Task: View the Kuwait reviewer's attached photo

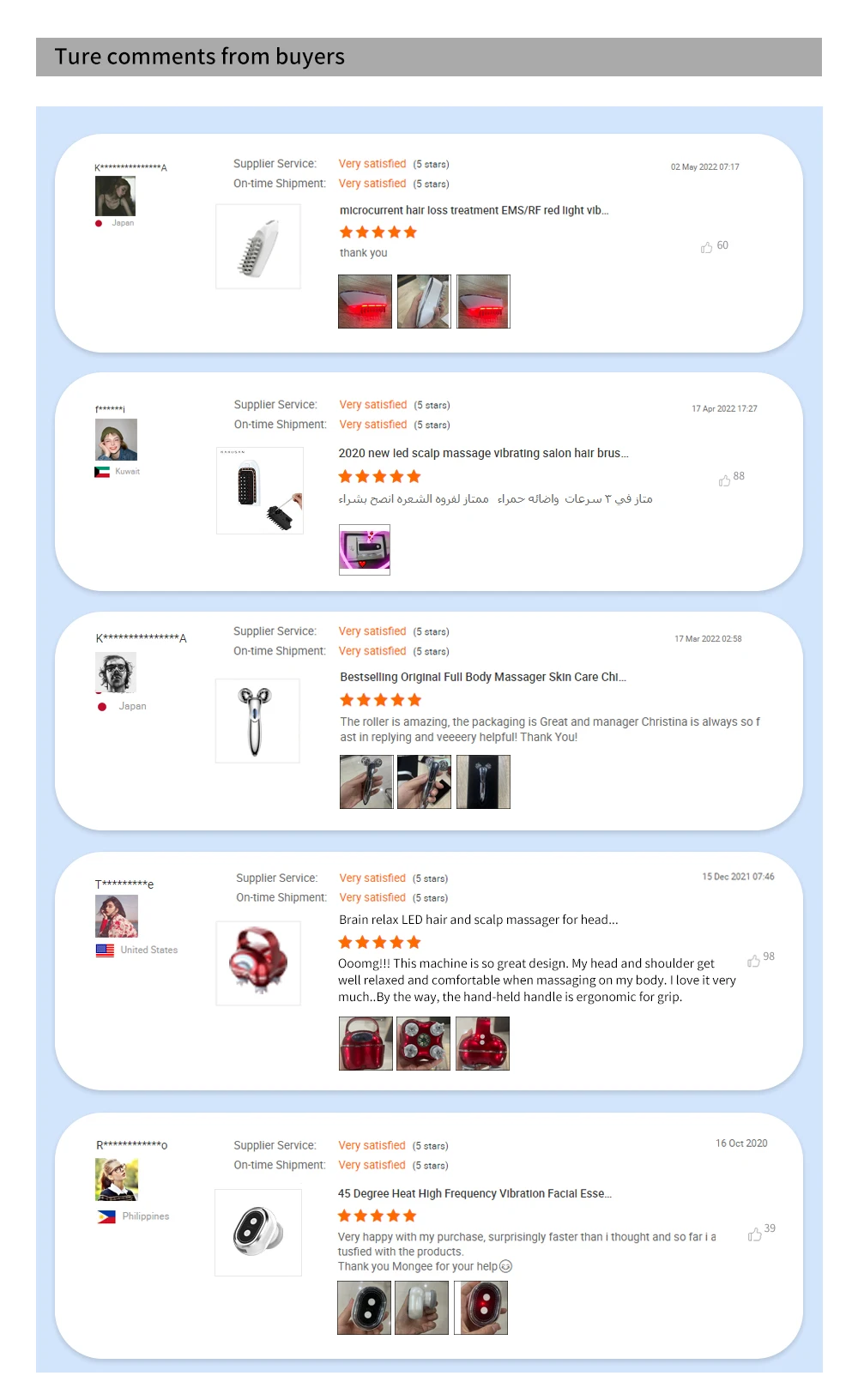Action: tap(365, 550)
